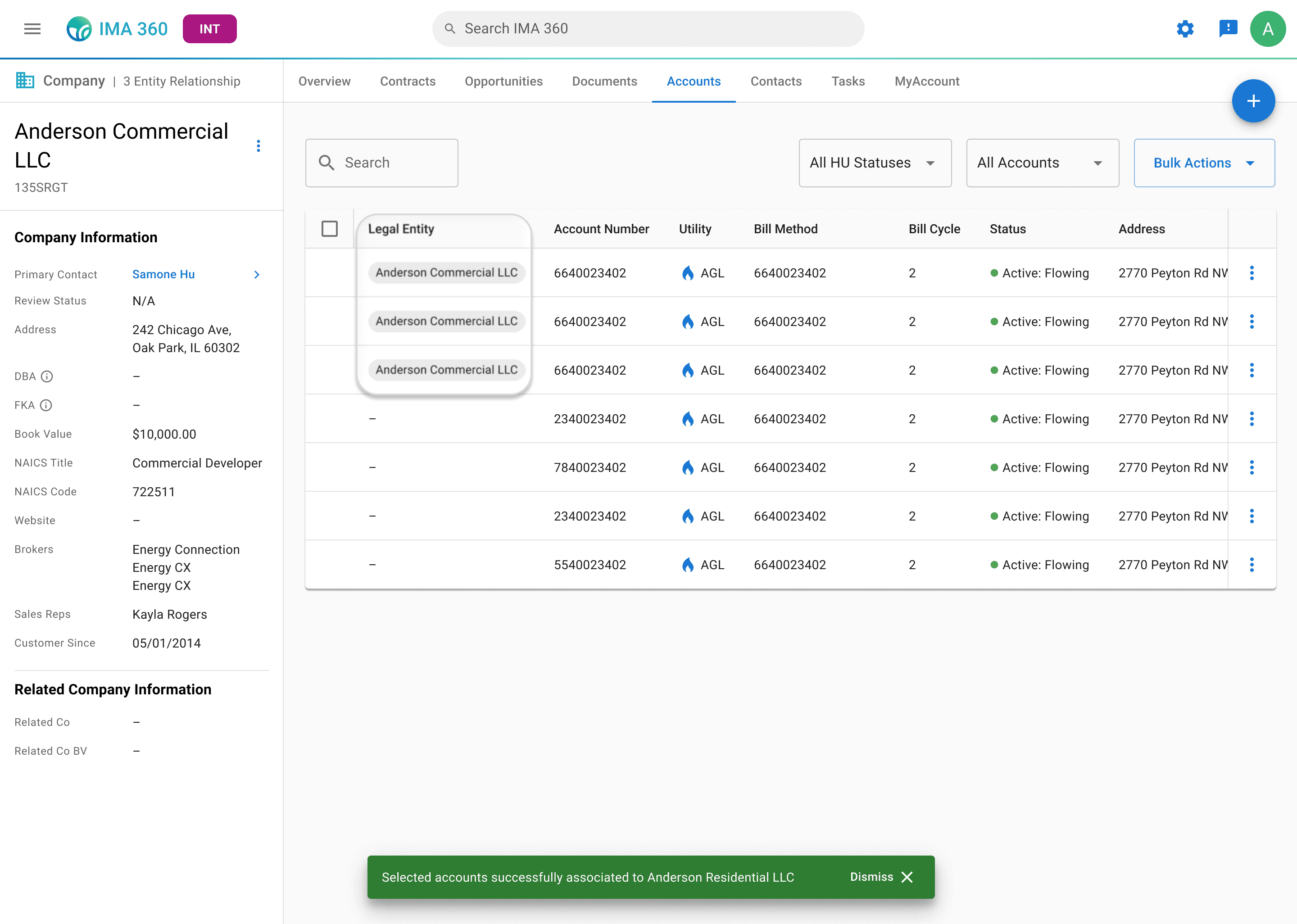Screen dimensions: 1297x924
Task: Expand the Bulk Actions menu
Action: (x=1204, y=163)
